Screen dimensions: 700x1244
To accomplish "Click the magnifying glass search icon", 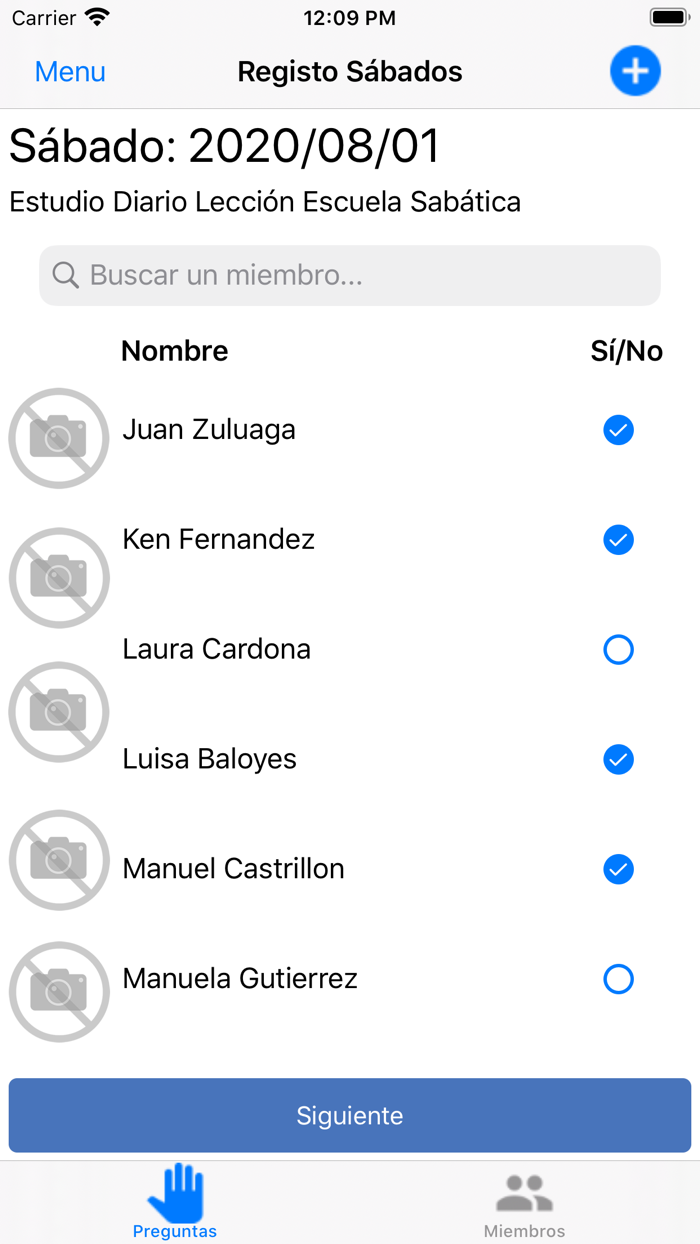I will (x=65, y=275).
